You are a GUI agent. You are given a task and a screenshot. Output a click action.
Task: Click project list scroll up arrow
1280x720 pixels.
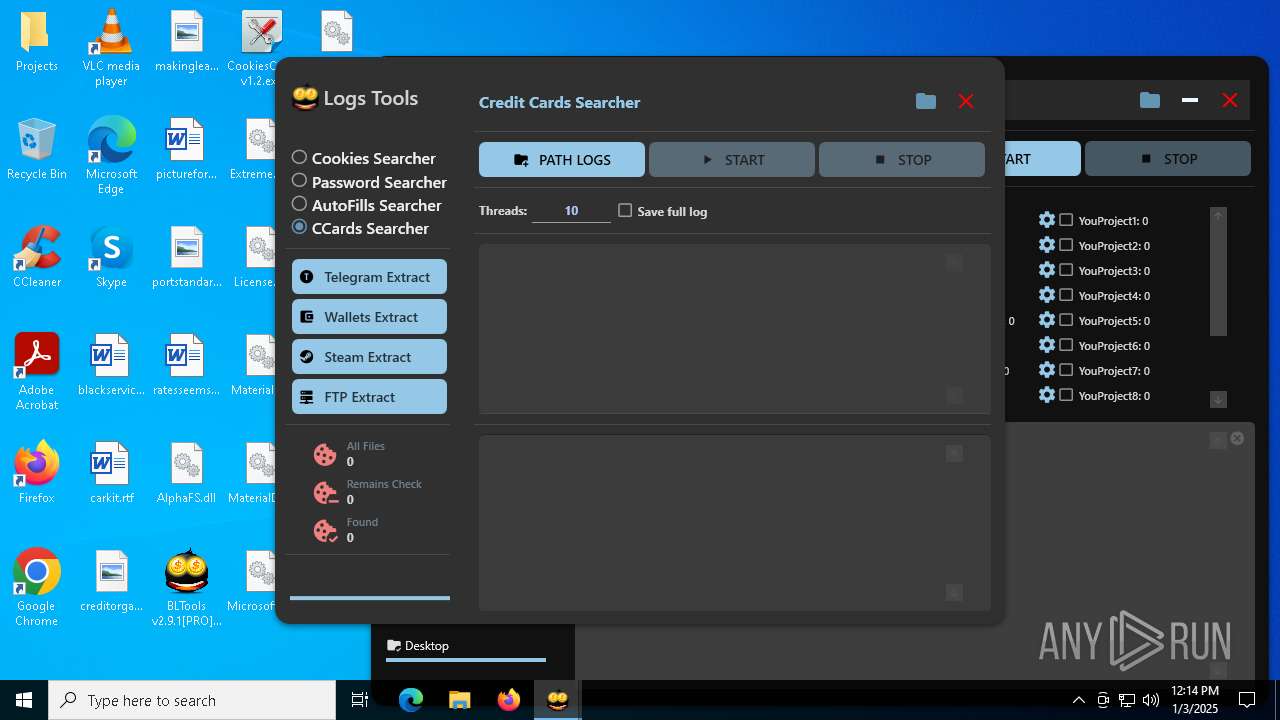[x=1218, y=215]
